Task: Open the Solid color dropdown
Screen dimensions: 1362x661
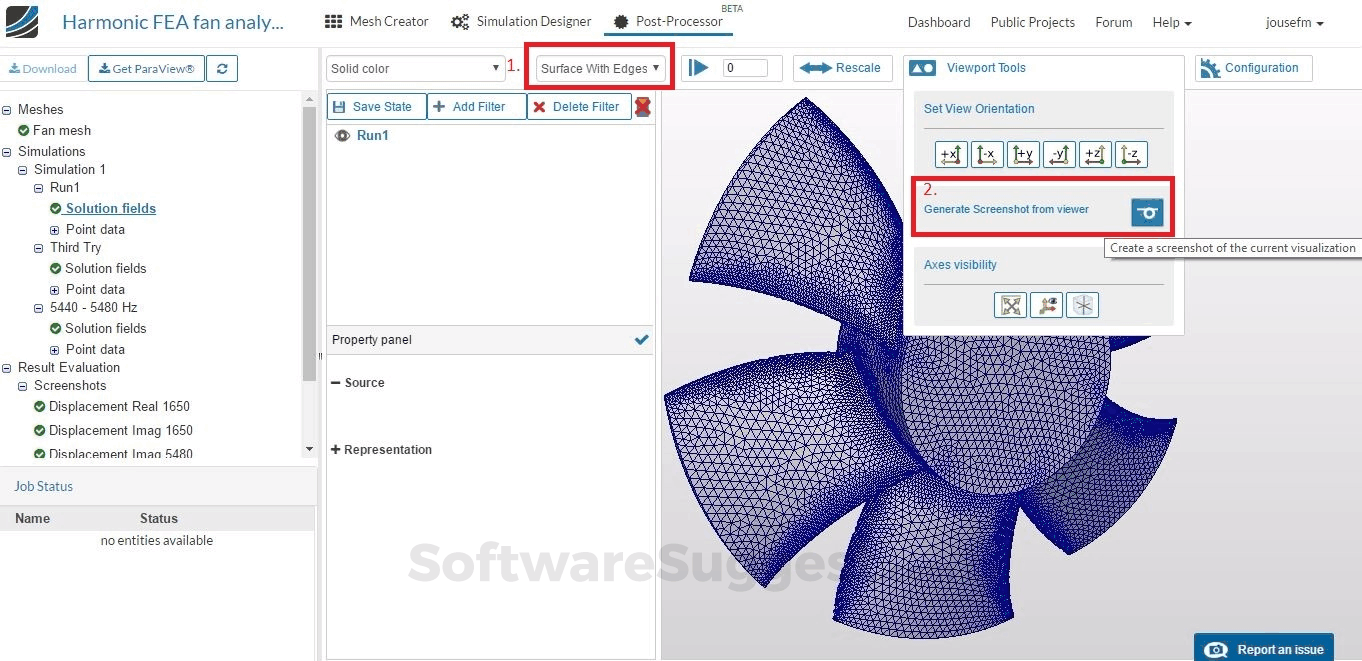Action: pos(415,68)
